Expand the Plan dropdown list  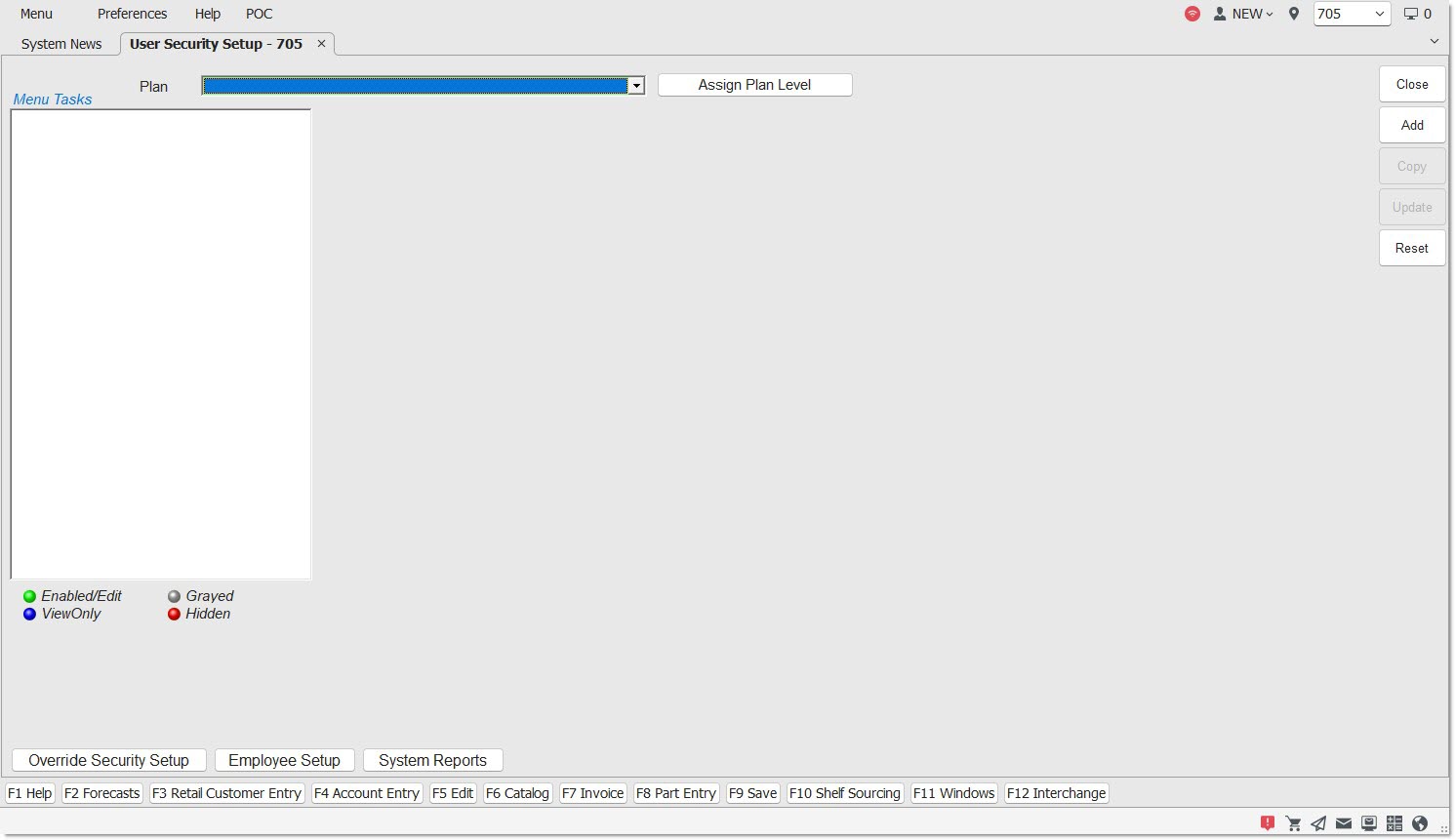[636, 86]
